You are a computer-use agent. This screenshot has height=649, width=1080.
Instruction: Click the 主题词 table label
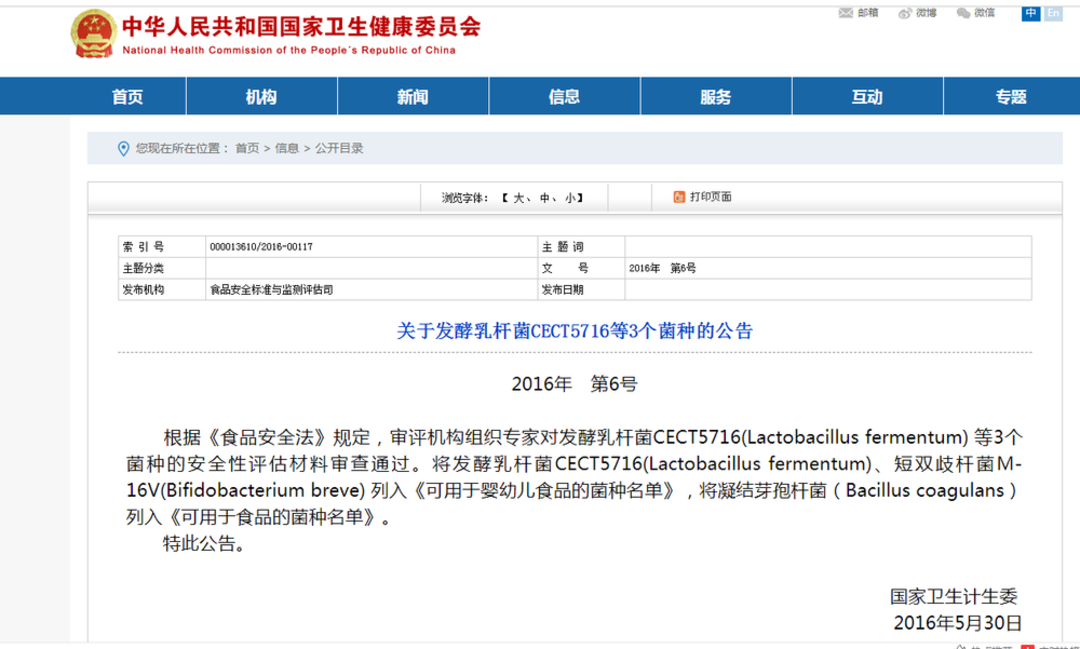pos(562,247)
